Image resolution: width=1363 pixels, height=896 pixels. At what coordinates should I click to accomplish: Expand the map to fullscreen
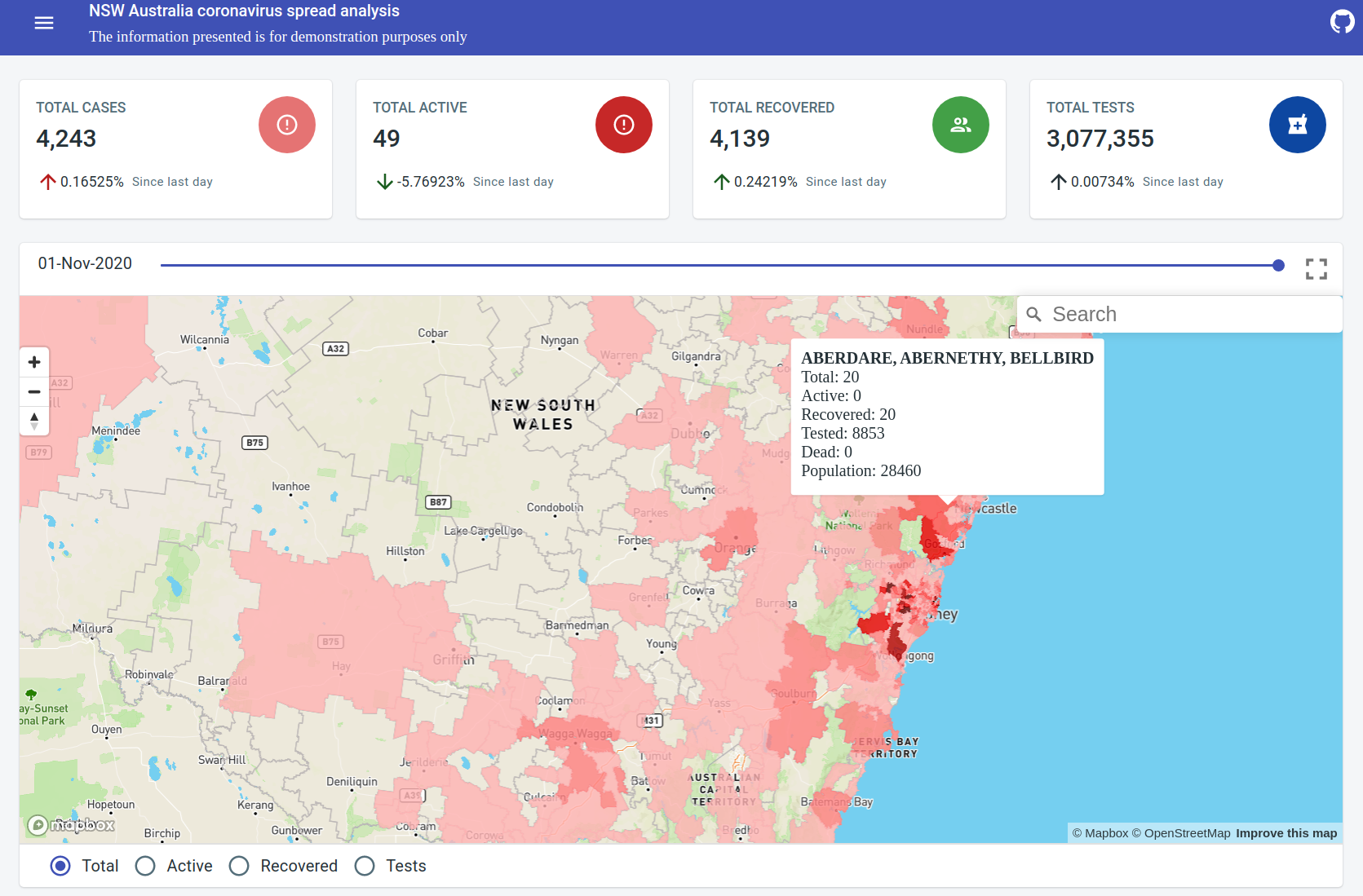tap(1316, 268)
